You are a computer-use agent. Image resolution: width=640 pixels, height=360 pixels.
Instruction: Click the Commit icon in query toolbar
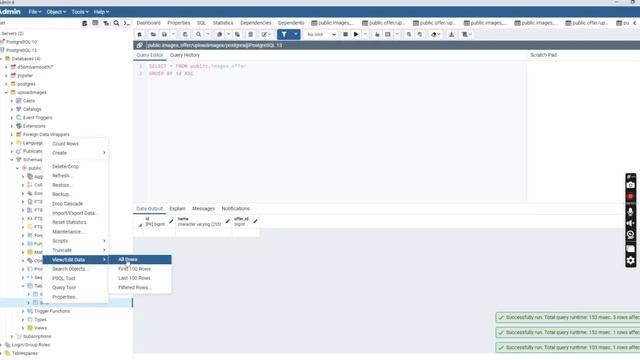click(x=409, y=35)
